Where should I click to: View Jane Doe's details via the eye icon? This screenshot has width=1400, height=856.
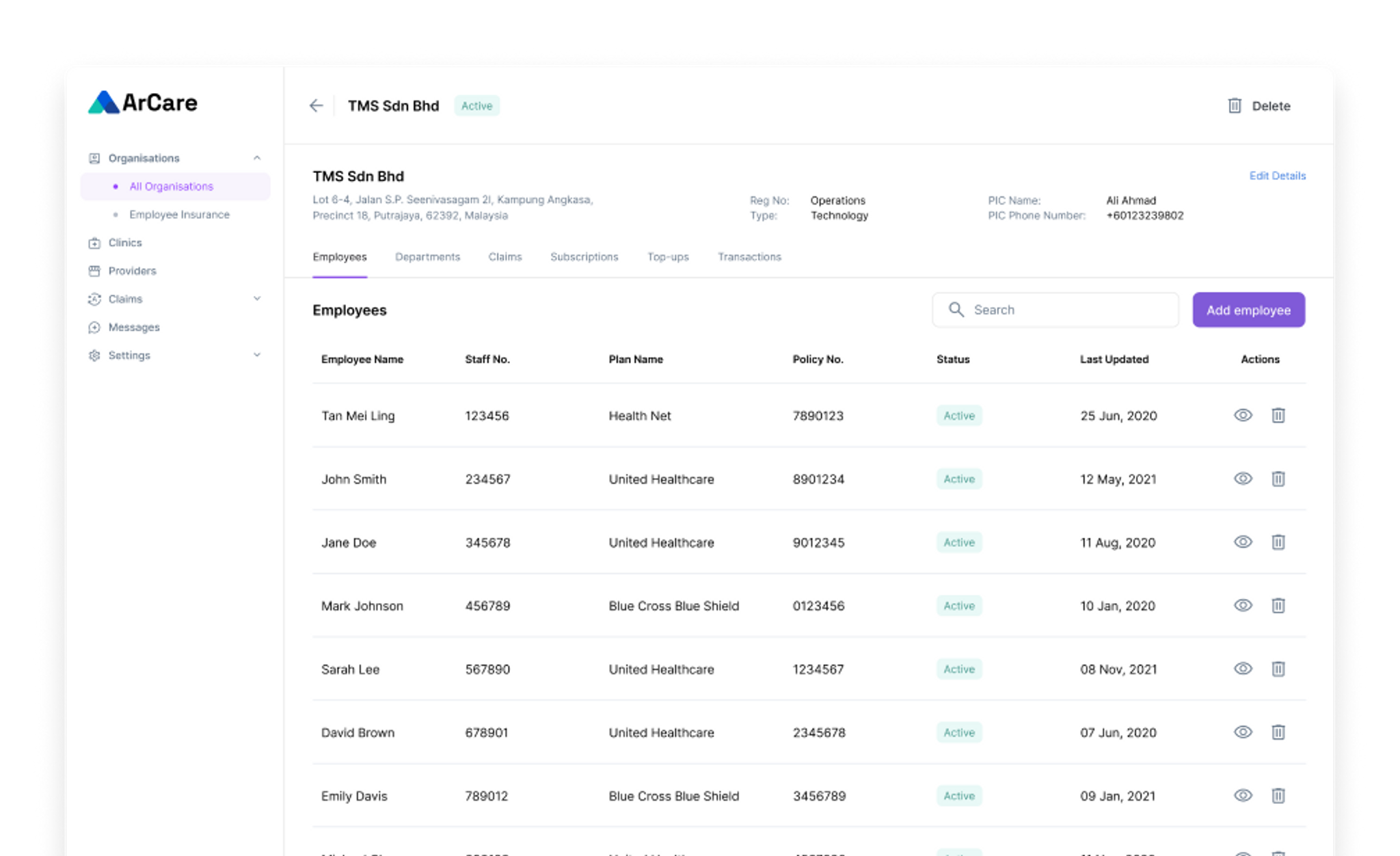(1243, 542)
